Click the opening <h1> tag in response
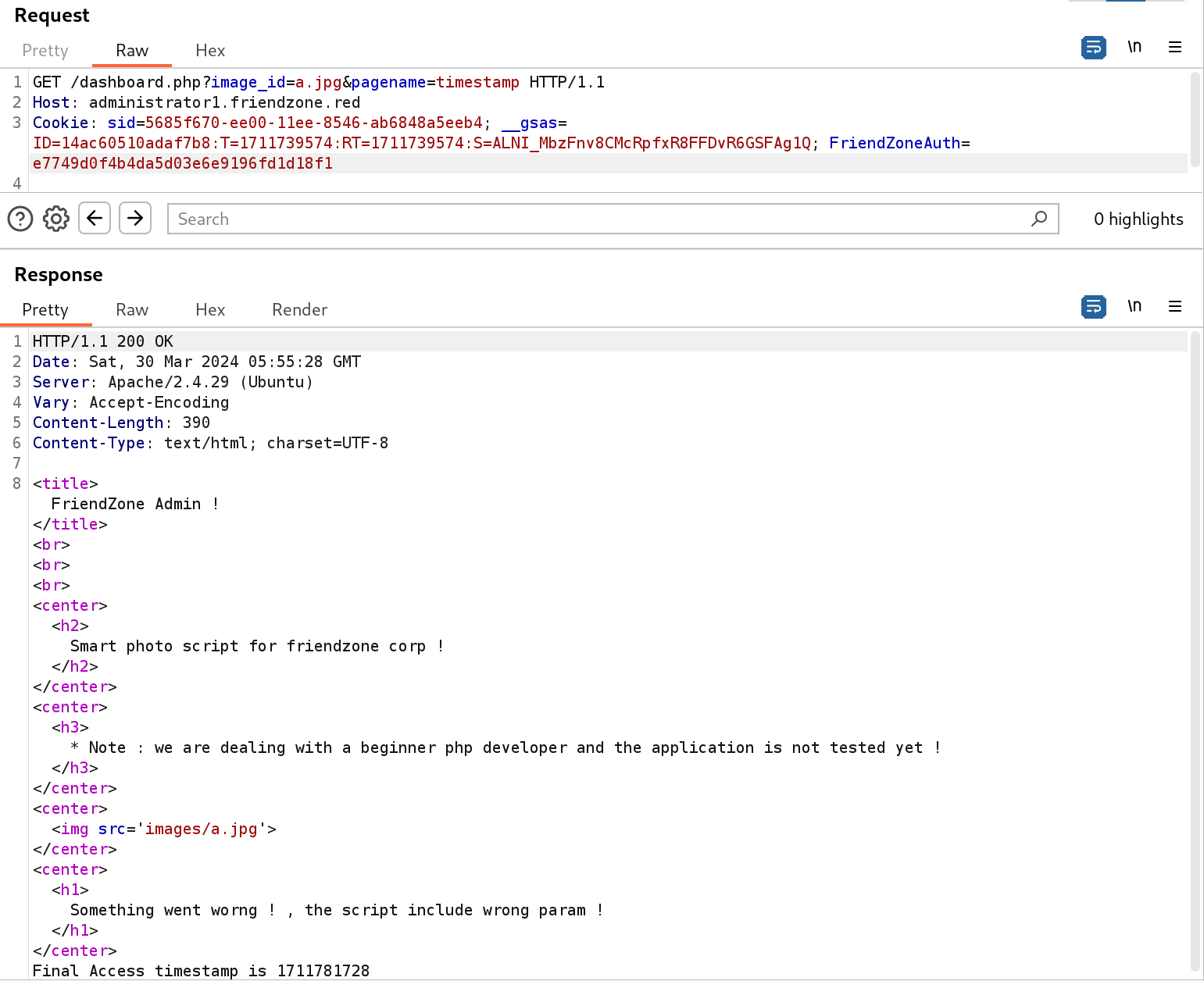Screen dimensions: 1204x981 tap(70, 890)
